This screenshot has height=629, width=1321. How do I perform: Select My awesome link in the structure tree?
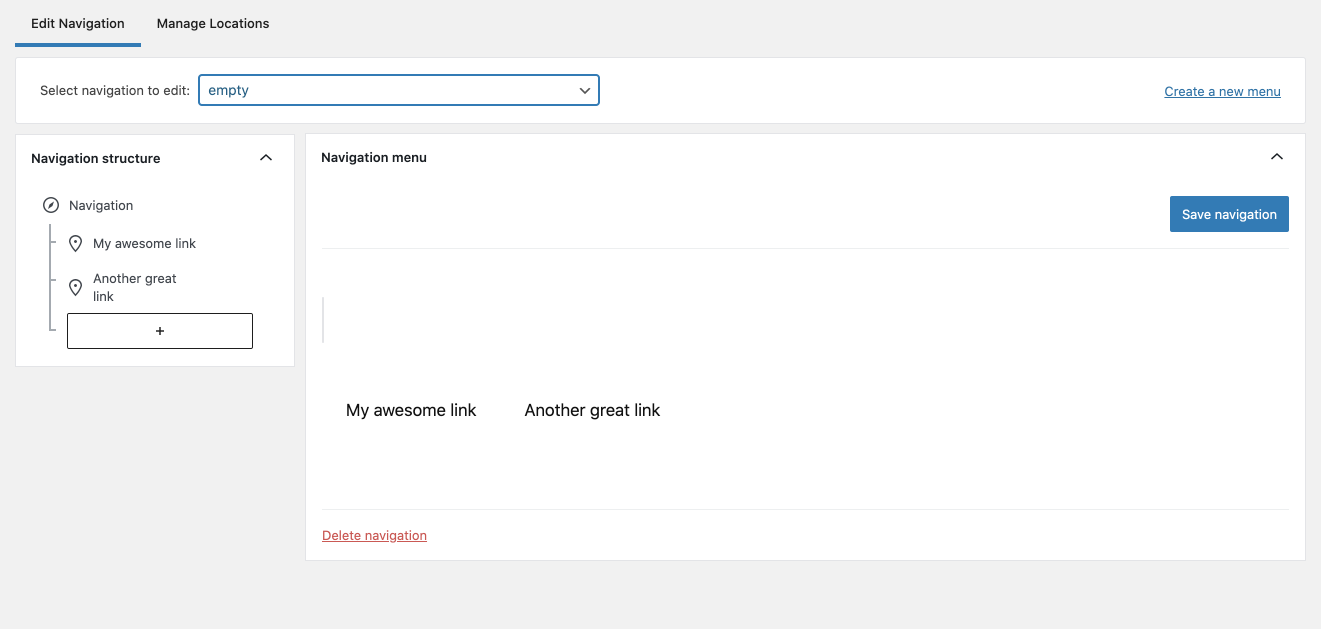[144, 243]
